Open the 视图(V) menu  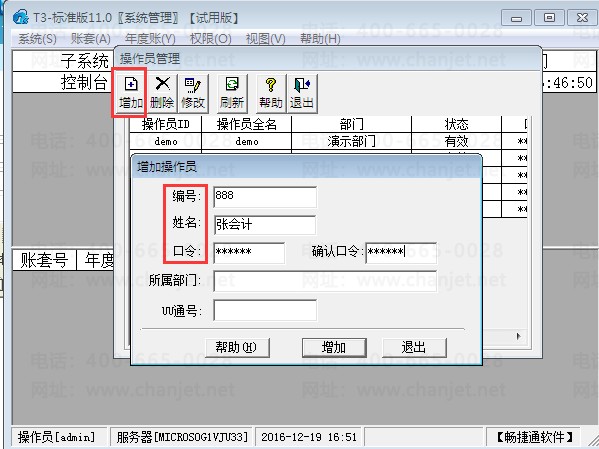point(266,39)
